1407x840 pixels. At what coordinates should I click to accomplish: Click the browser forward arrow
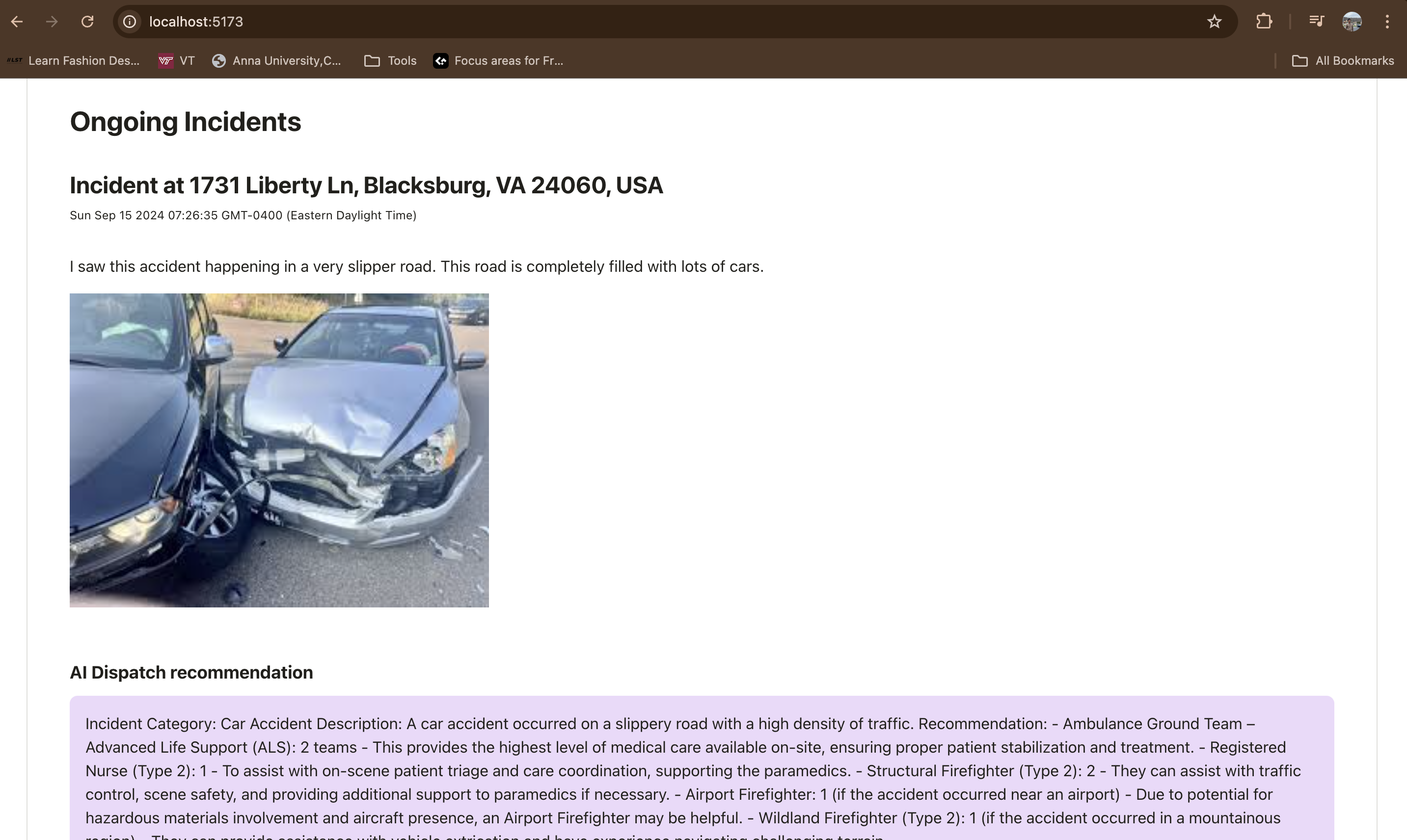52,22
